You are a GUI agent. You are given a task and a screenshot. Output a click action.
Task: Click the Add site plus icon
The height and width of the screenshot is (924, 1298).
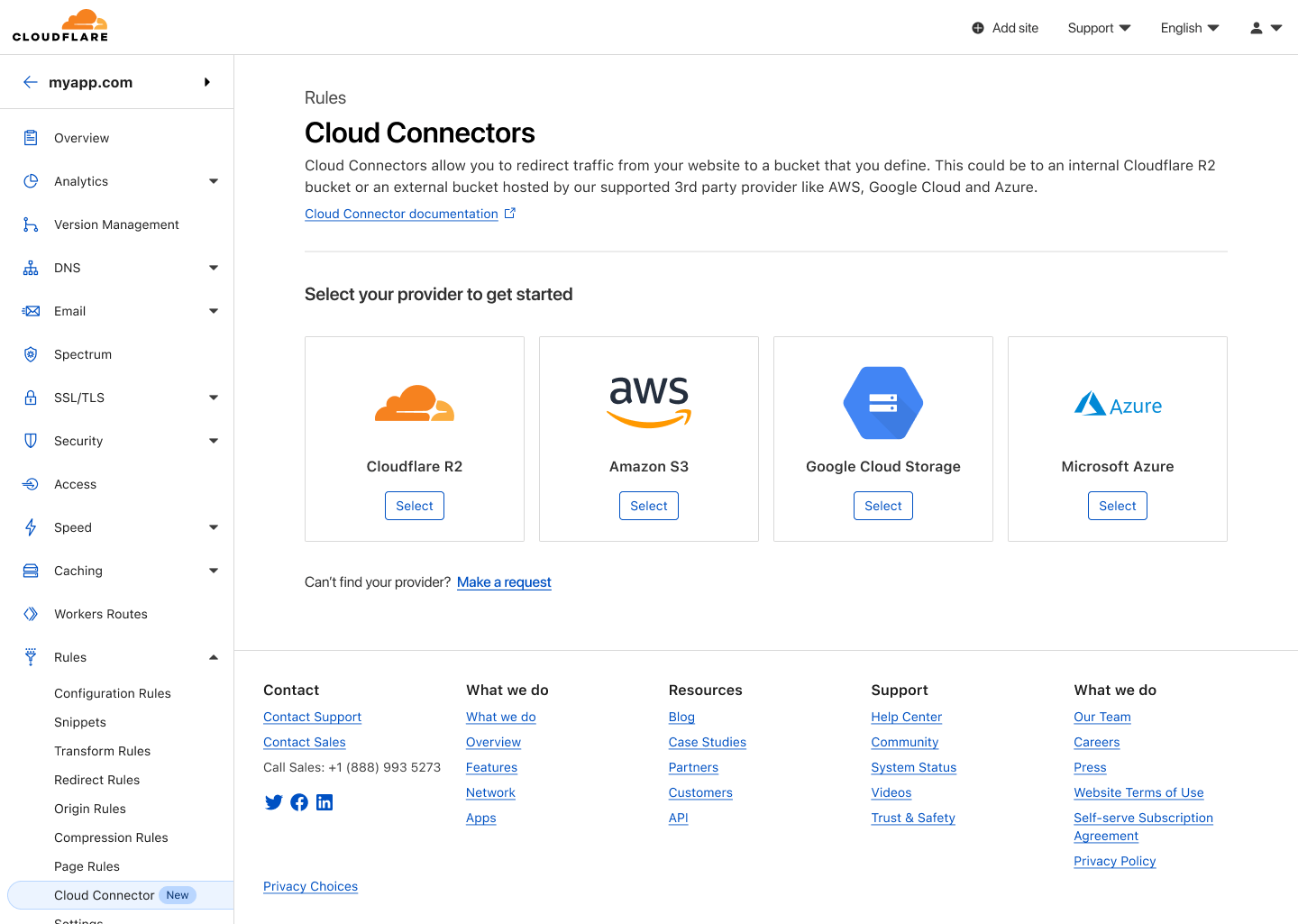point(978,28)
